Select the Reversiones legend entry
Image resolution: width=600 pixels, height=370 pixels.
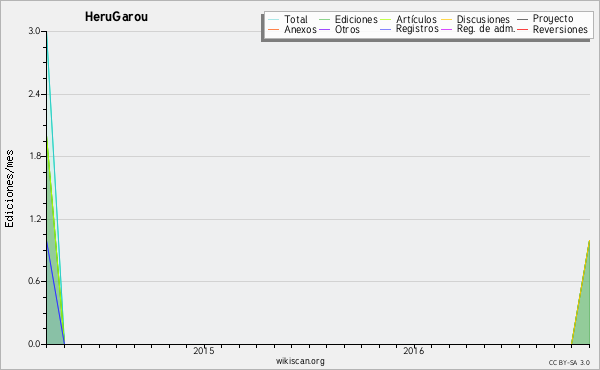pos(560,29)
